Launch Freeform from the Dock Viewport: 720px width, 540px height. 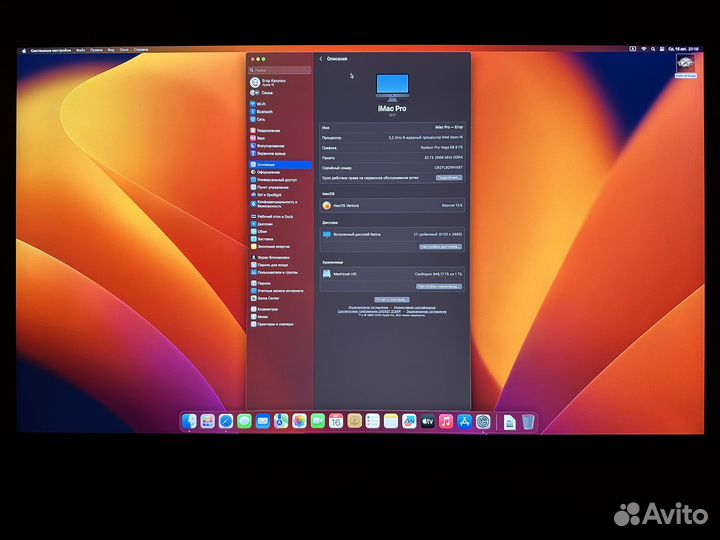click(409, 422)
